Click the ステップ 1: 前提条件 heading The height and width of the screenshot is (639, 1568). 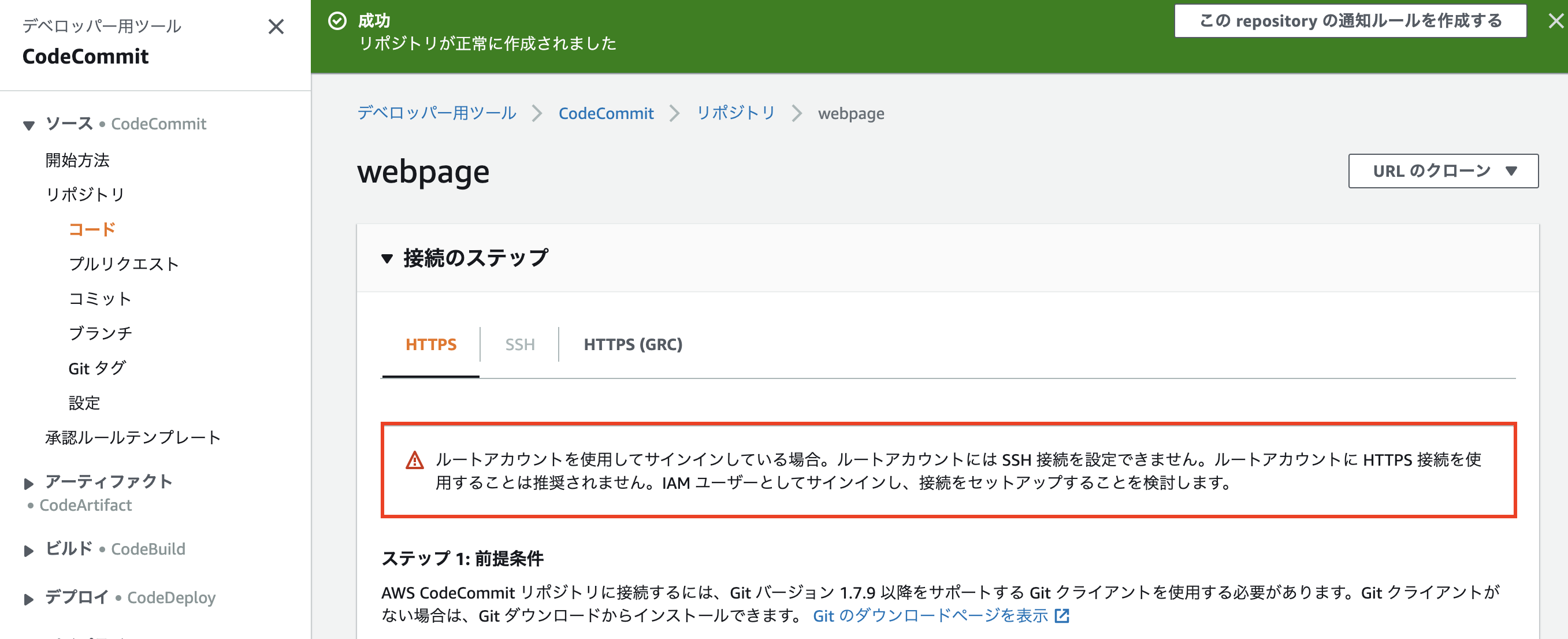point(462,558)
